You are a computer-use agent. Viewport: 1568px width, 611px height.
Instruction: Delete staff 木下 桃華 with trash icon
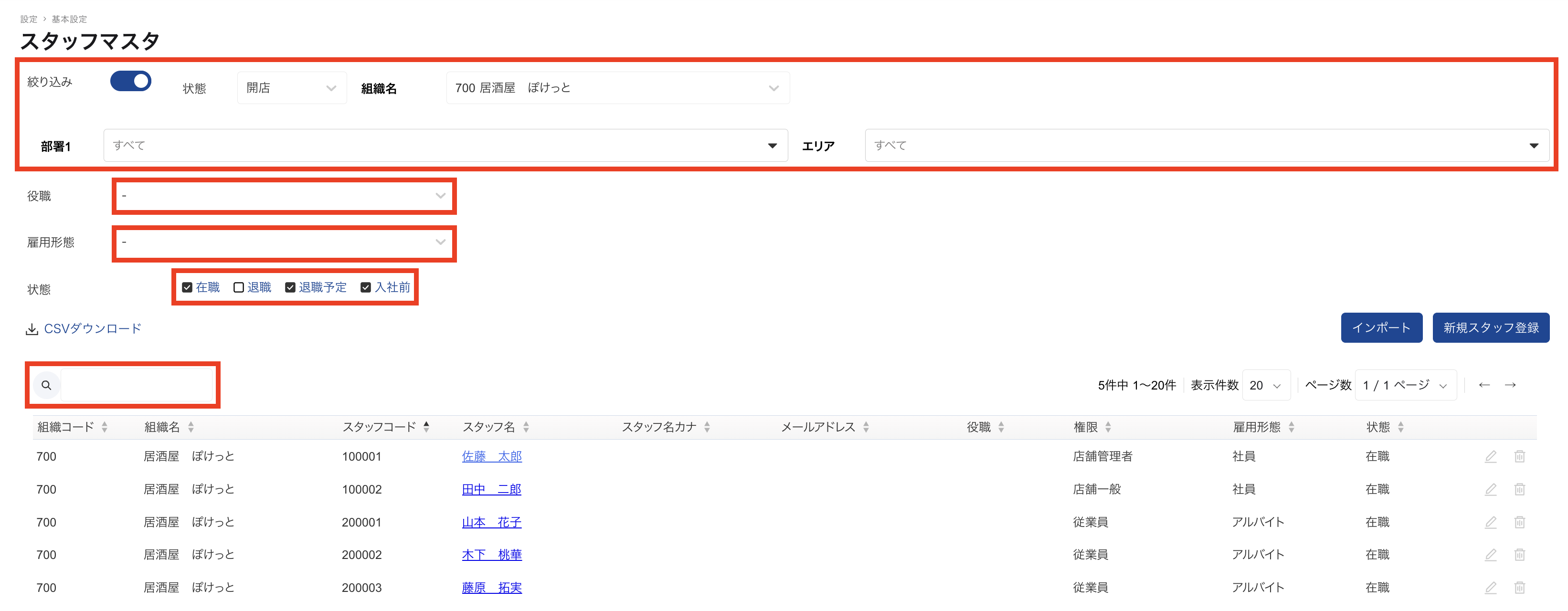1519,555
